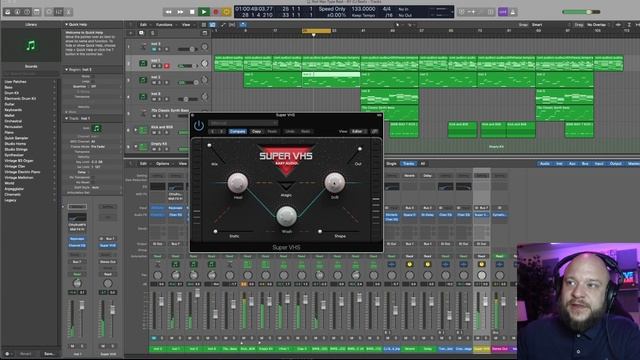Open the Editors scissors button
The height and width of the screenshot is (360, 640).
[x=69, y=12]
